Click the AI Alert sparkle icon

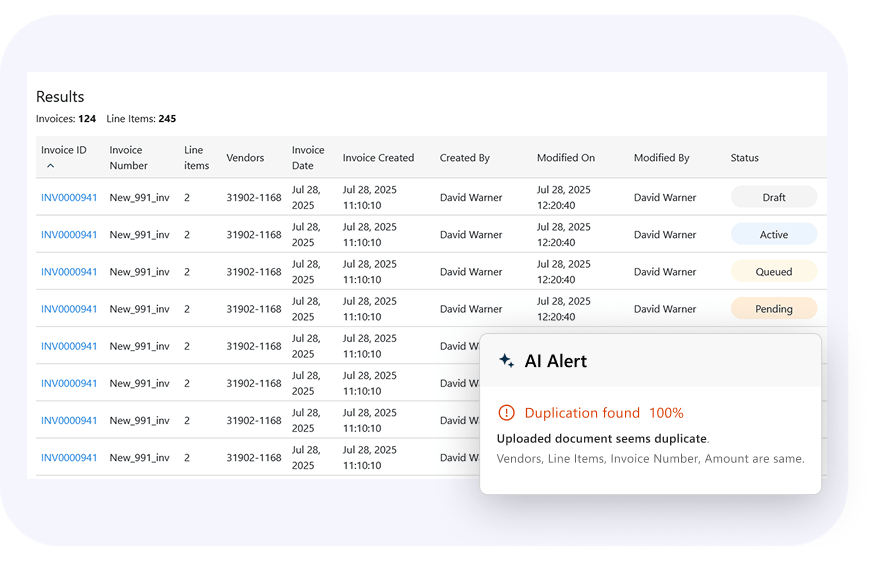click(506, 361)
